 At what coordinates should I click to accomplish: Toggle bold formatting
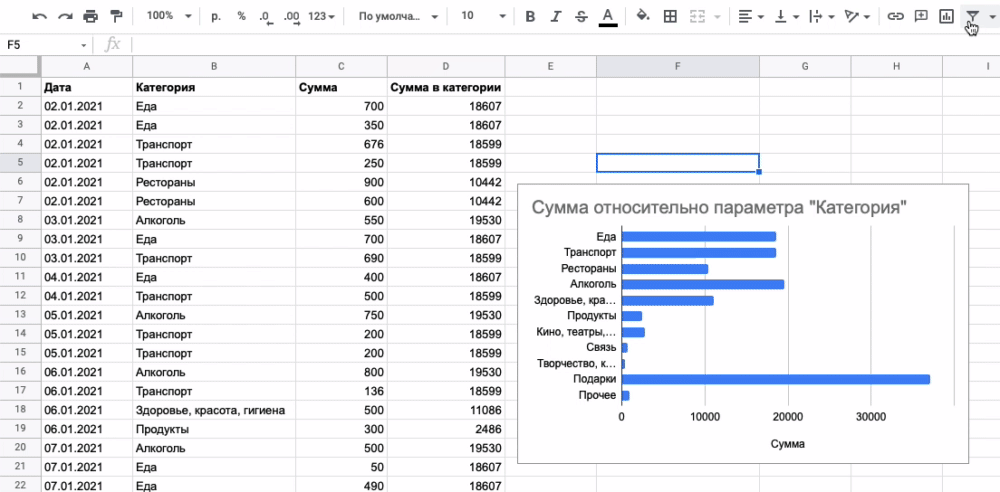[x=529, y=17]
